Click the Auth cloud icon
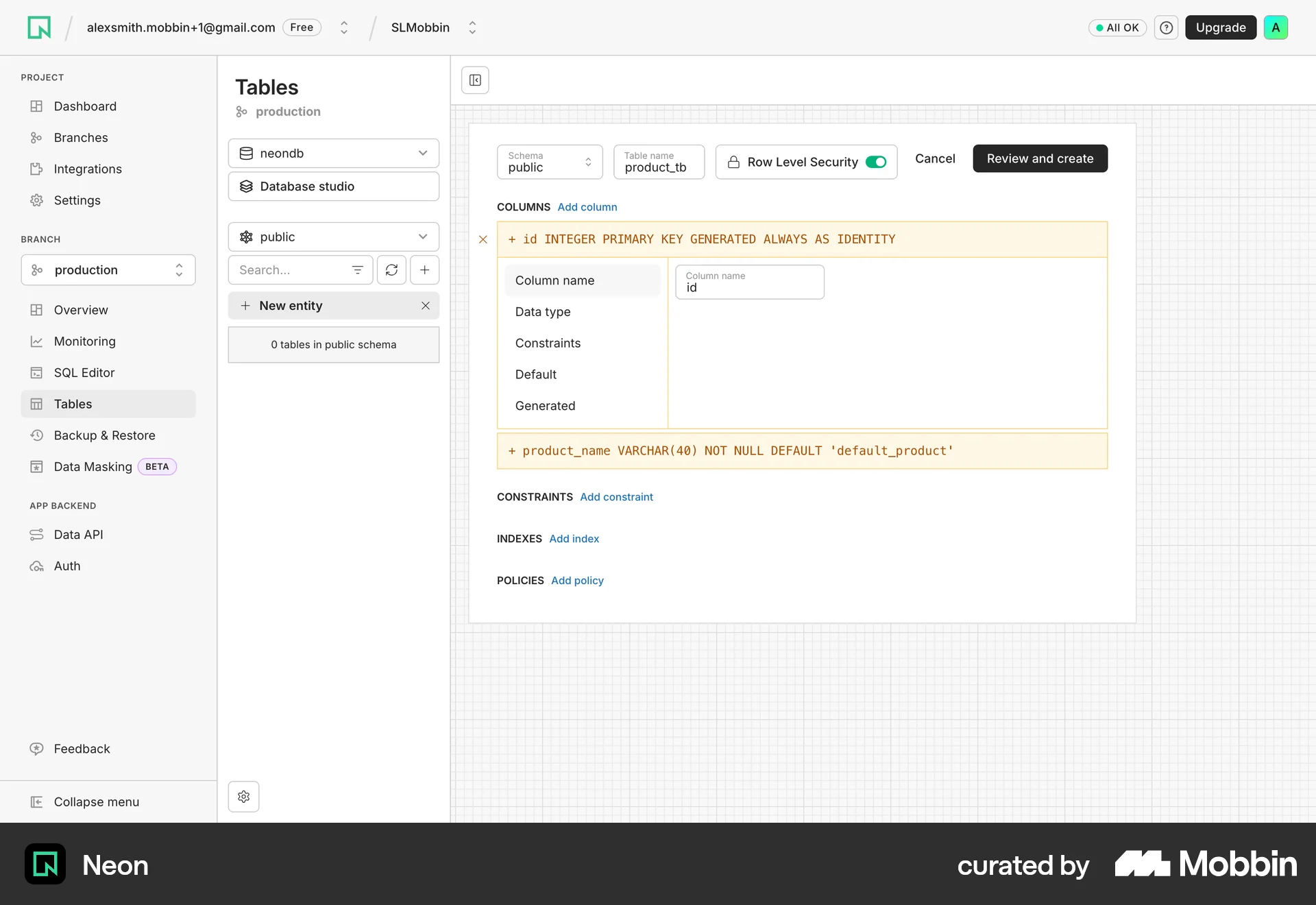 click(37, 566)
